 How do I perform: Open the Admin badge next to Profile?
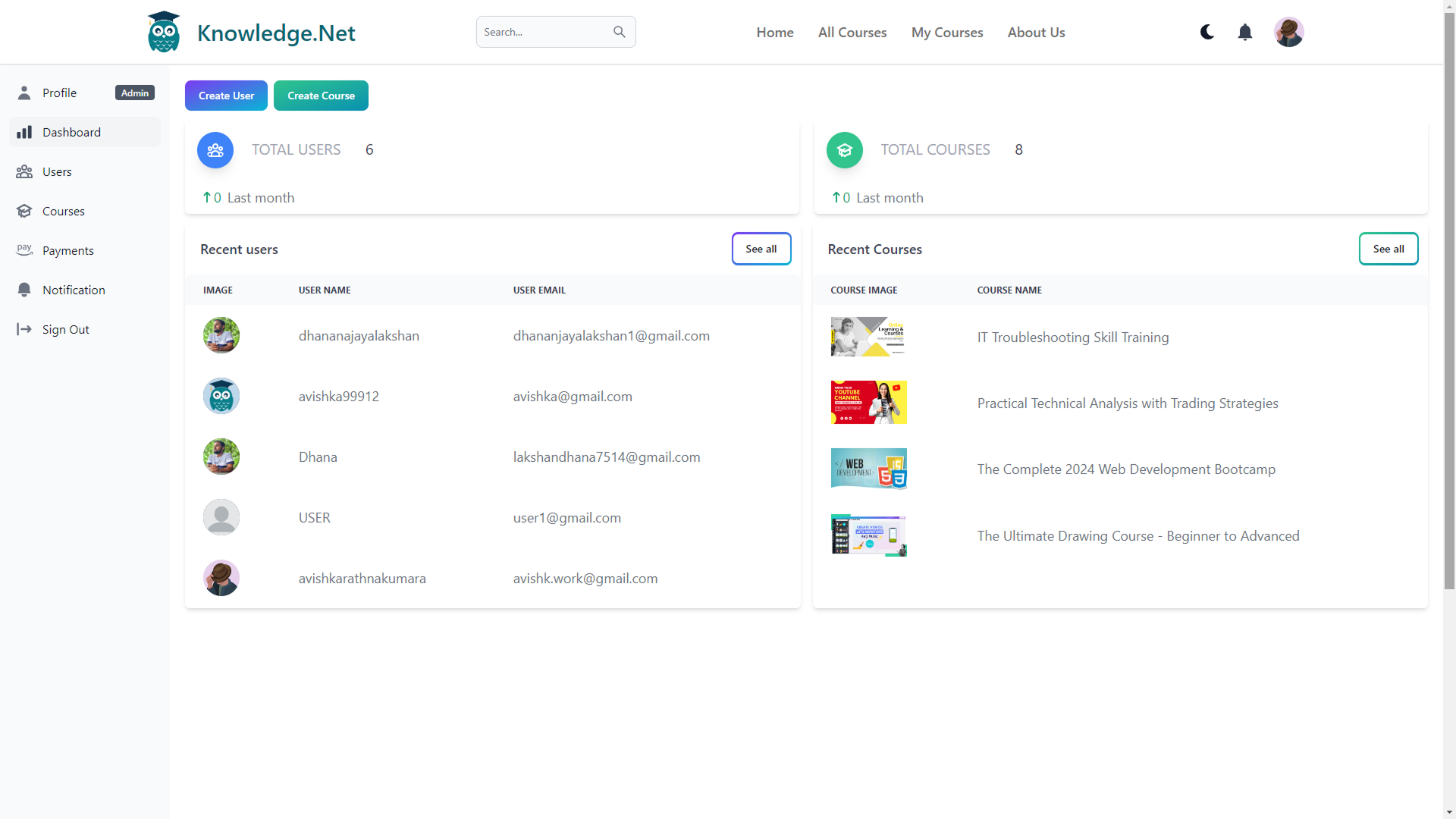pyautogui.click(x=134, y=93)
